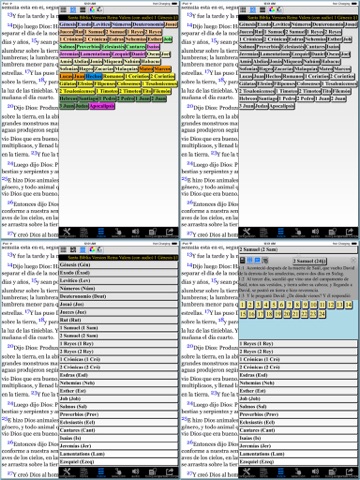
Task: Close the 2 Samuel chapter popup with the X
Action: [x=353, y=260]
